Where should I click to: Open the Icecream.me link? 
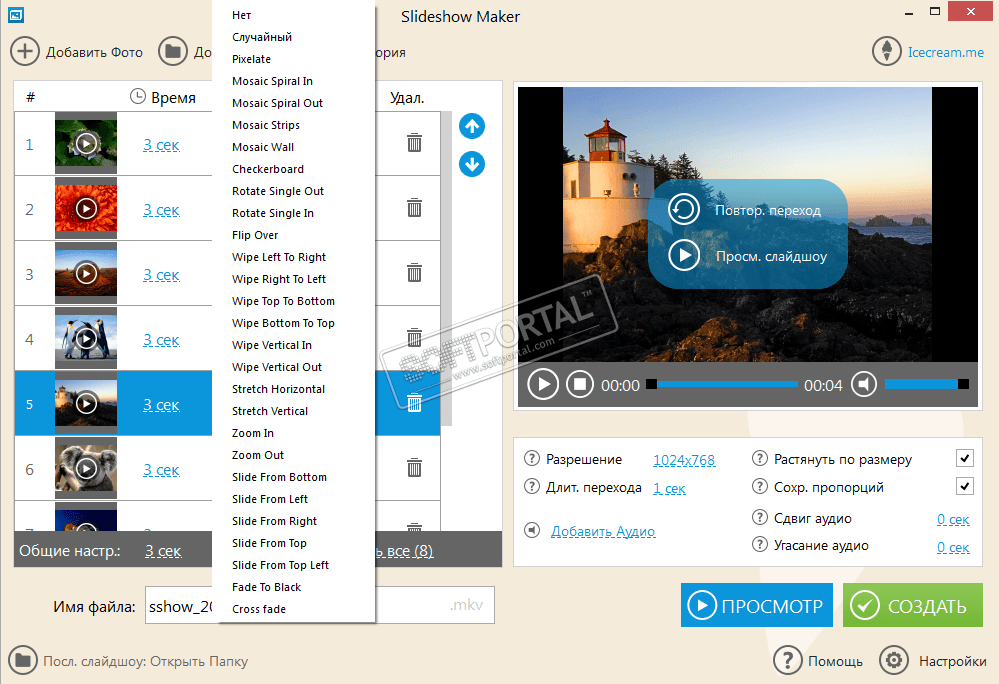pyautogui.click(x=945, y=52)
